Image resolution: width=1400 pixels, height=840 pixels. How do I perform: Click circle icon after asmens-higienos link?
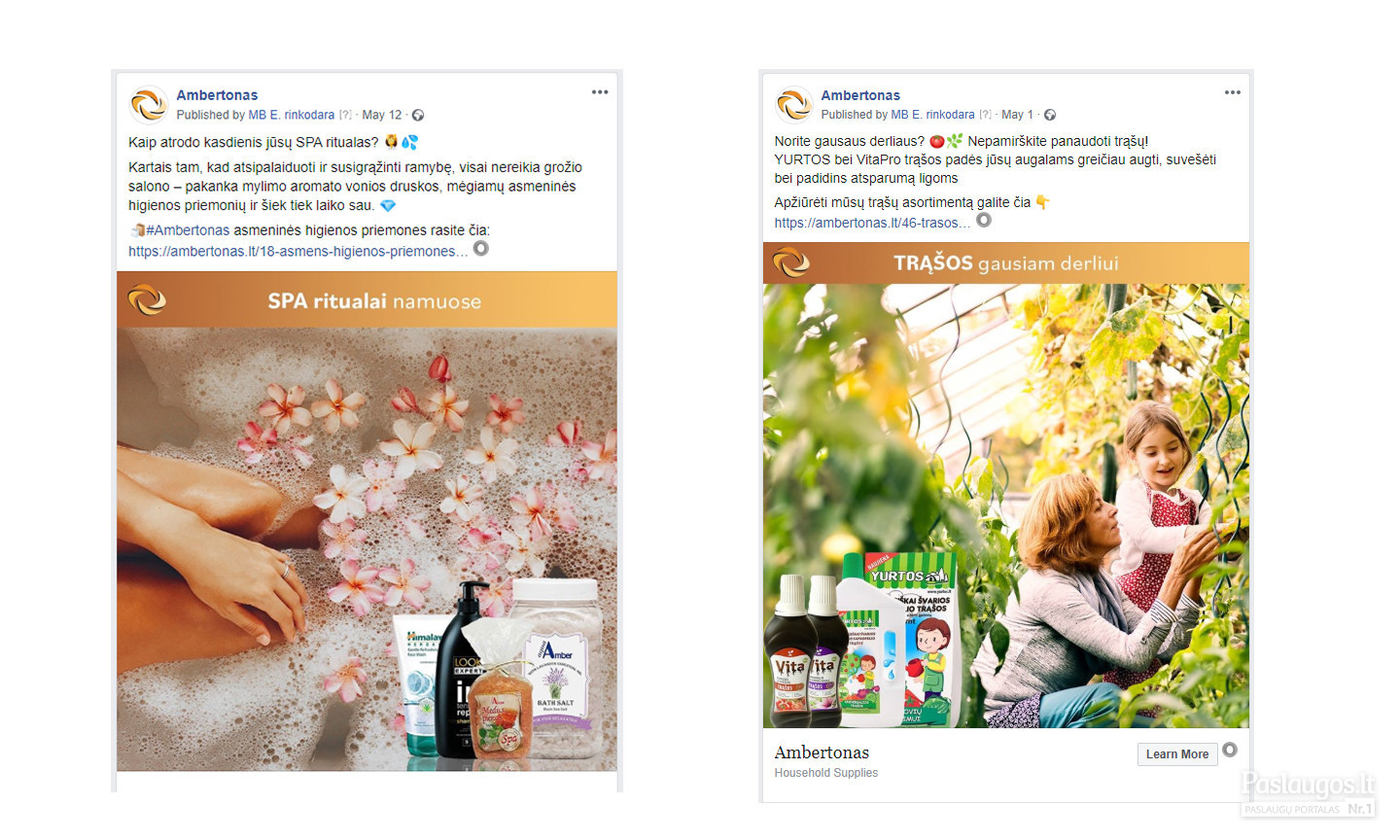tap(481, 249)
